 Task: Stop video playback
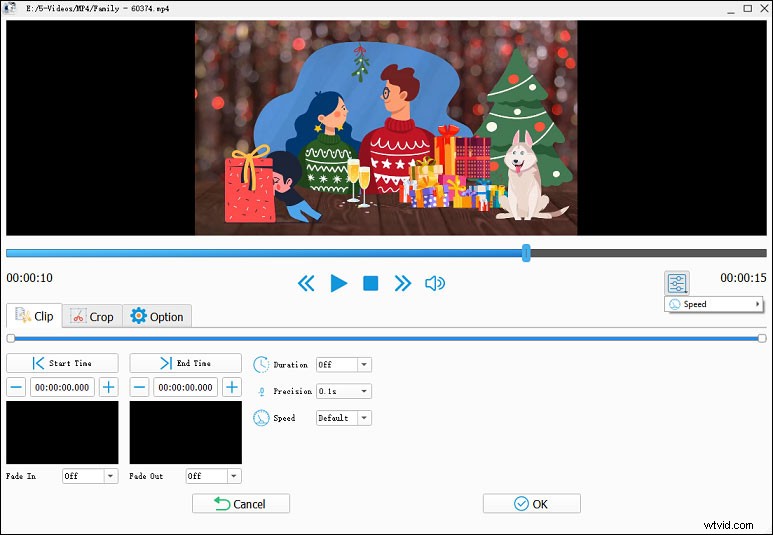pos(371,284)
